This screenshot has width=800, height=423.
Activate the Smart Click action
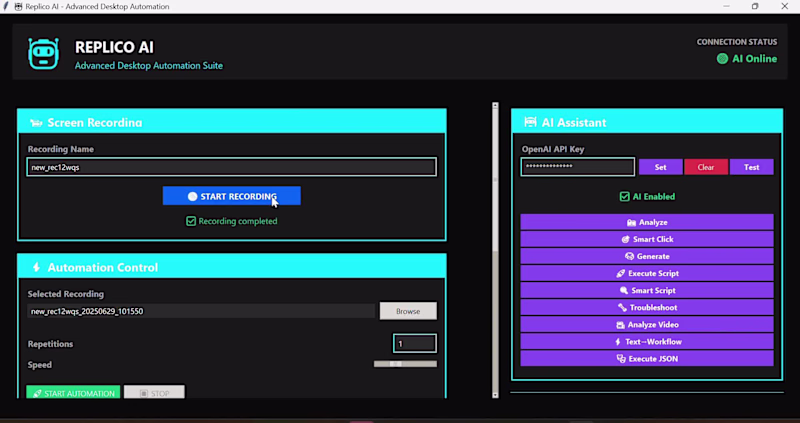[647, 239]
